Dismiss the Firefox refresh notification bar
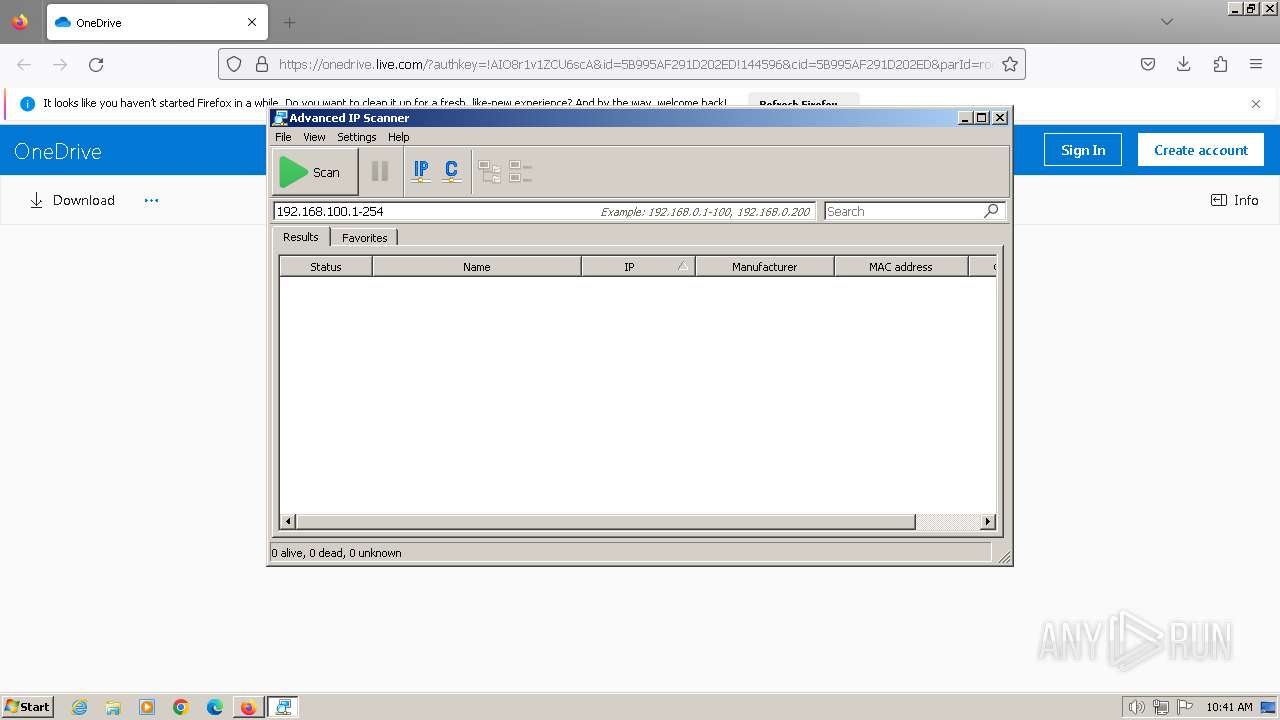 (1256, 103)
